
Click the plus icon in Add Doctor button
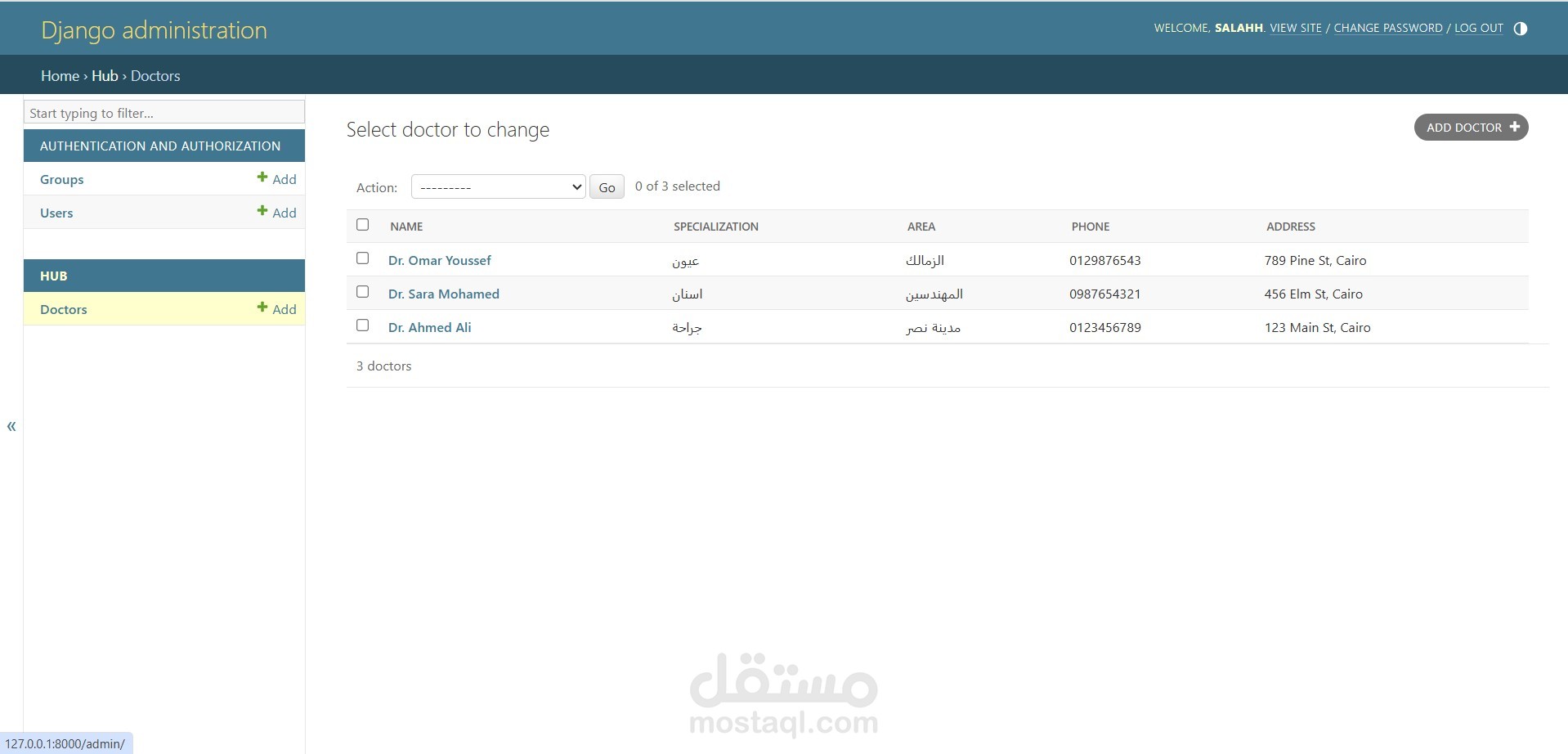click(1515, 127)
